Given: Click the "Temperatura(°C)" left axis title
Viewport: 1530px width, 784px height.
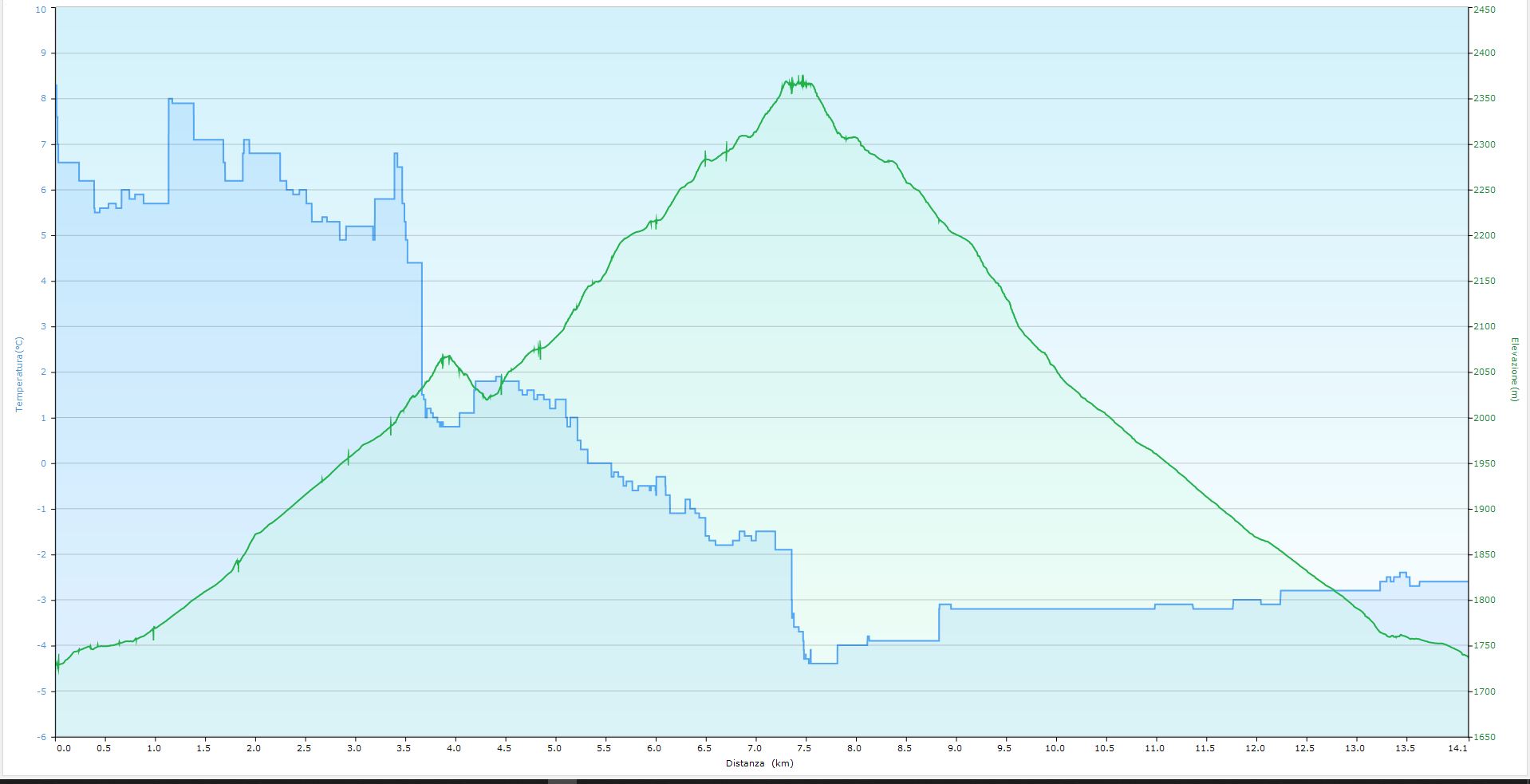Looking at the screenshot, I should click(20, 374).
